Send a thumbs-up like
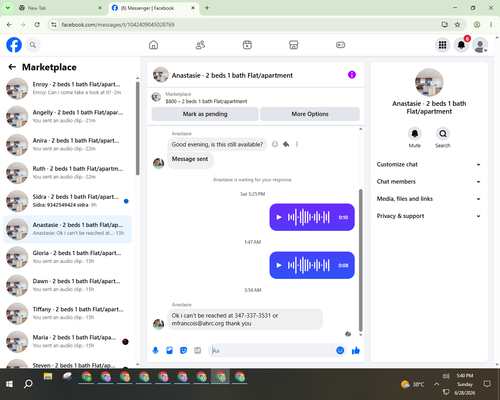Image resolution: width=500 pixels, height=400 pixels. click(356, 350)
